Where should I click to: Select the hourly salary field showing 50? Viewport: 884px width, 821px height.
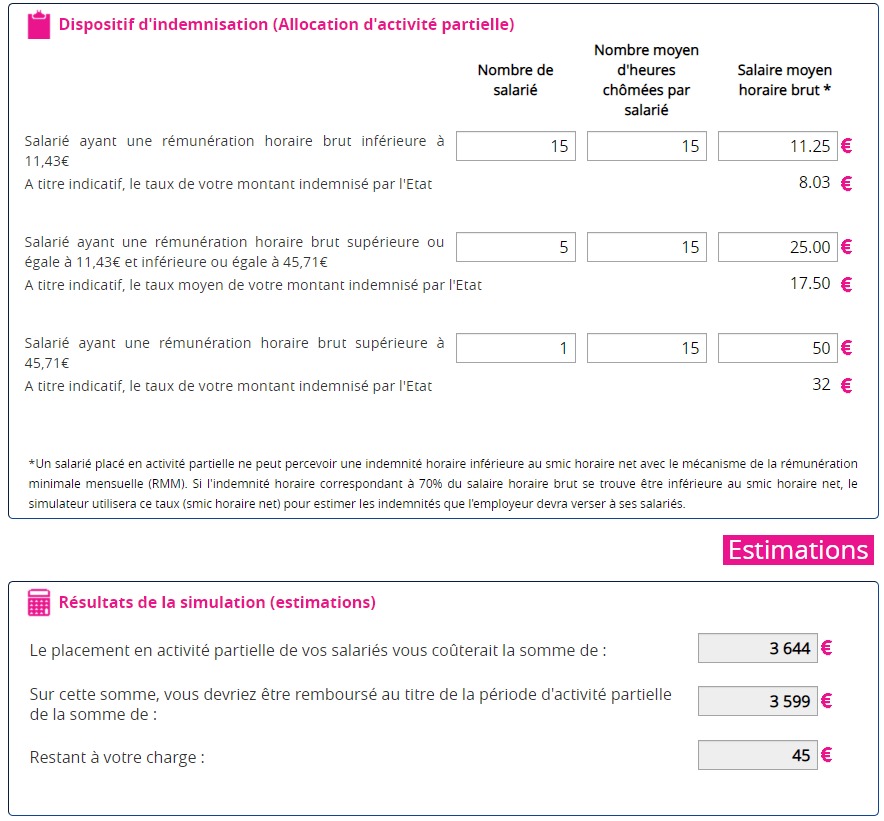(777, 348)
